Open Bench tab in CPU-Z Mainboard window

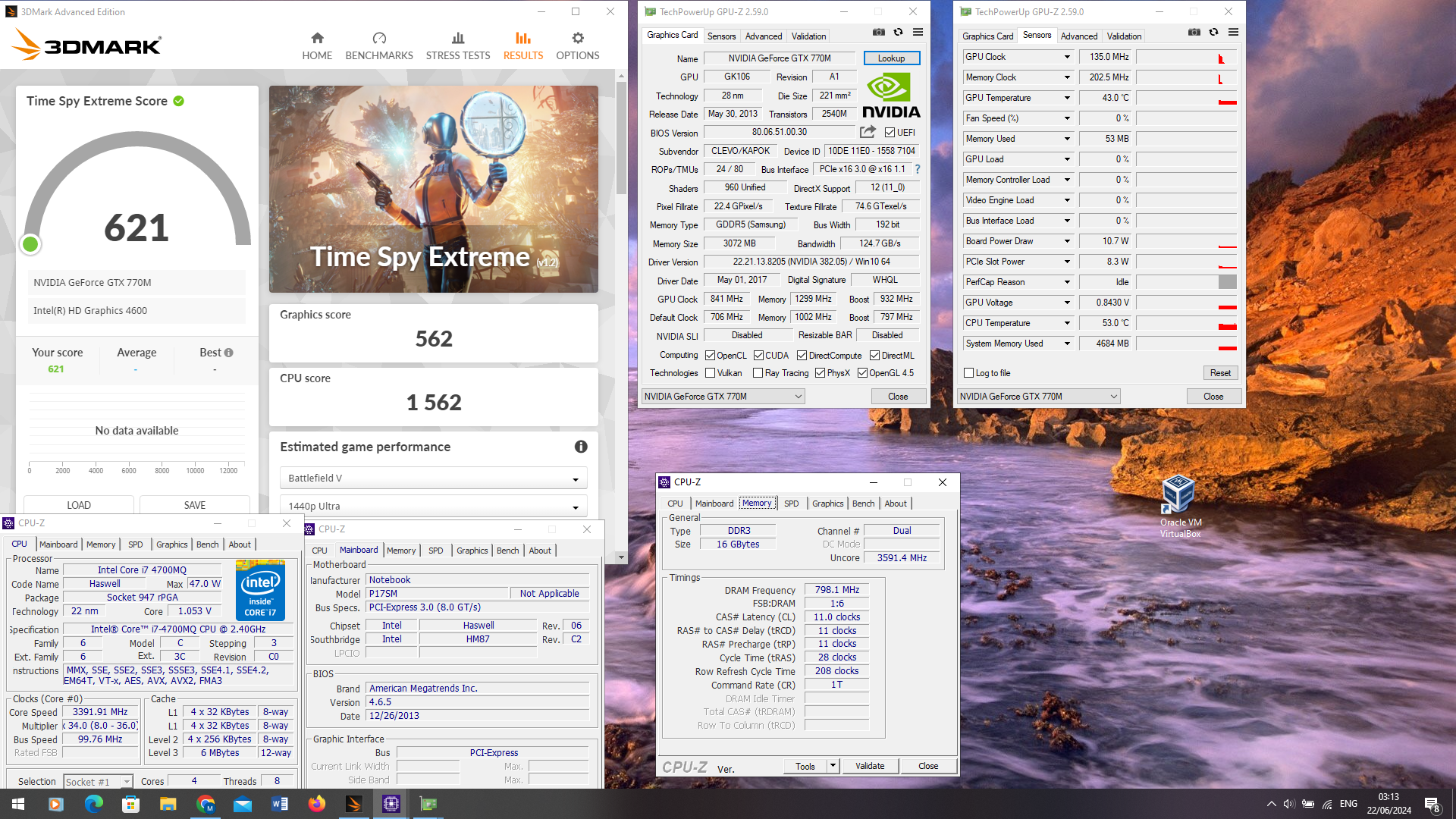507,551
